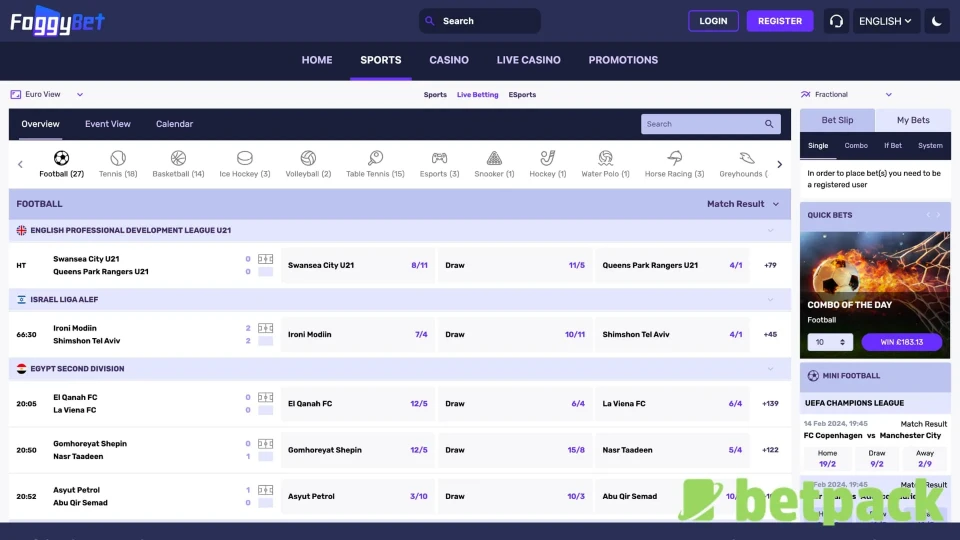This screenshot has width=960, height=540.
Task: Open PROMOTIONS in main navigation
Action: click(x=623, y=60)
